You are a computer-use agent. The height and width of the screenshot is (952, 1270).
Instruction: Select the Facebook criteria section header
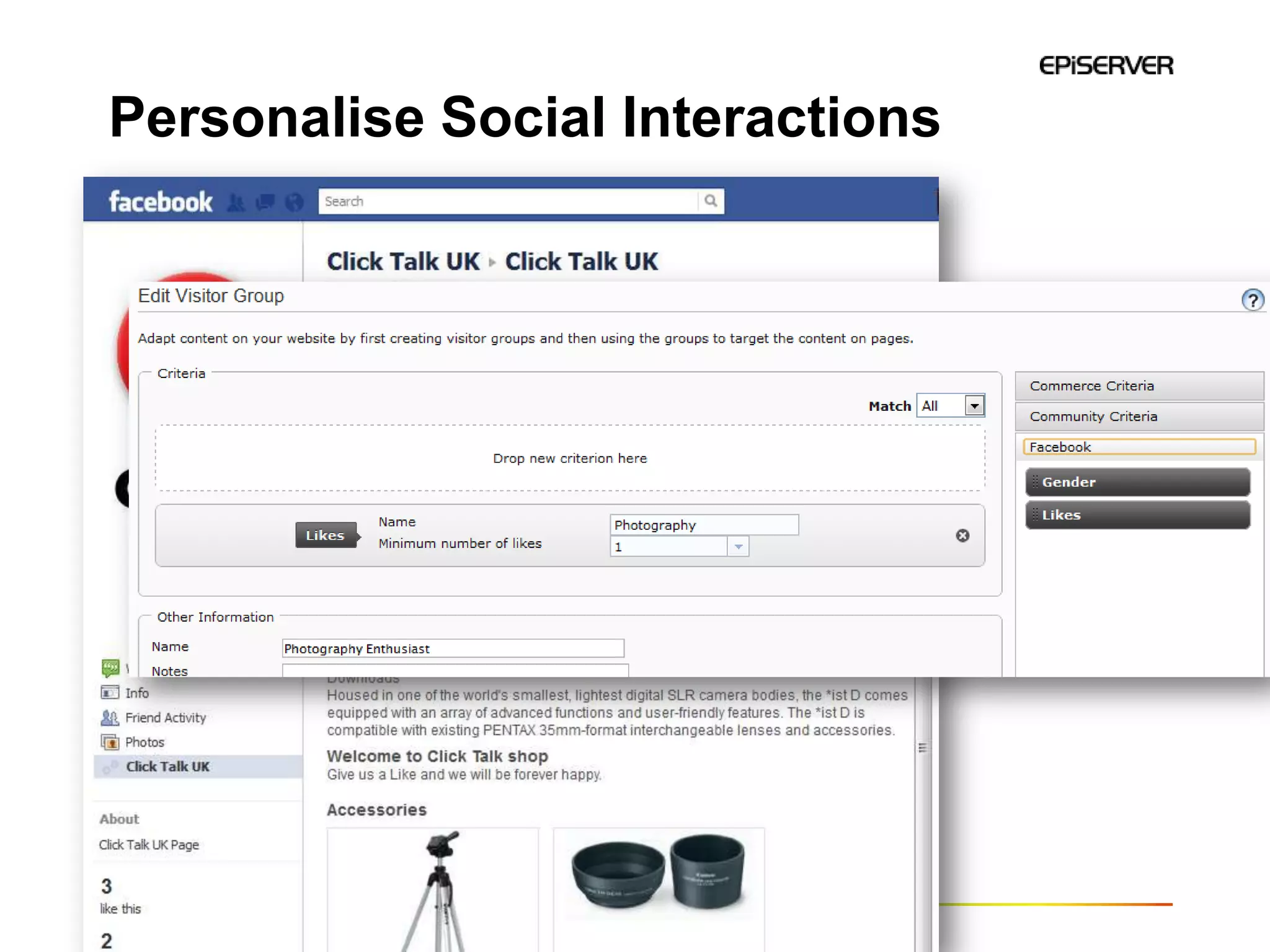pyautogui.click(x=1139, y=447)
